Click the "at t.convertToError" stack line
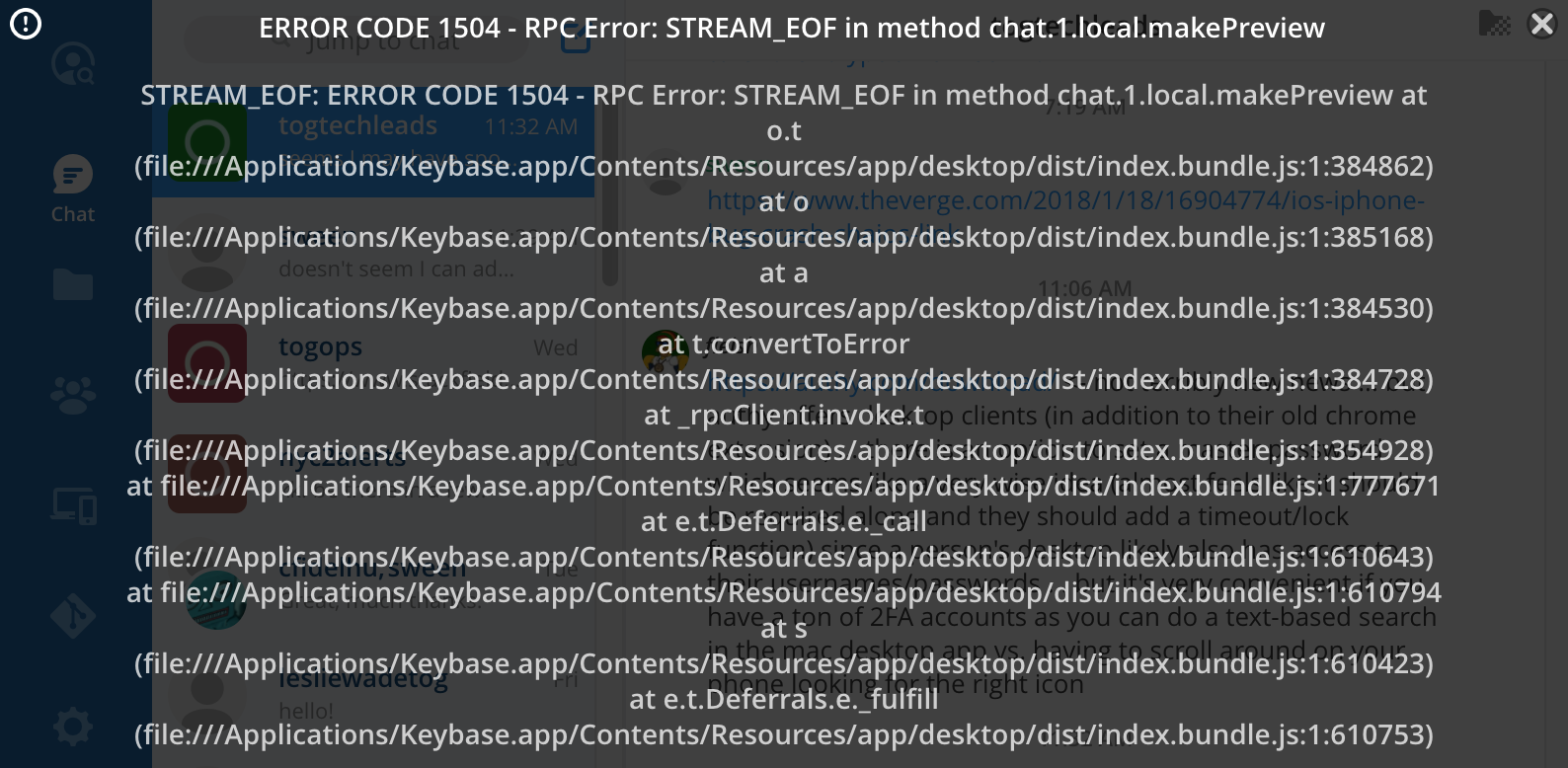 784,344
